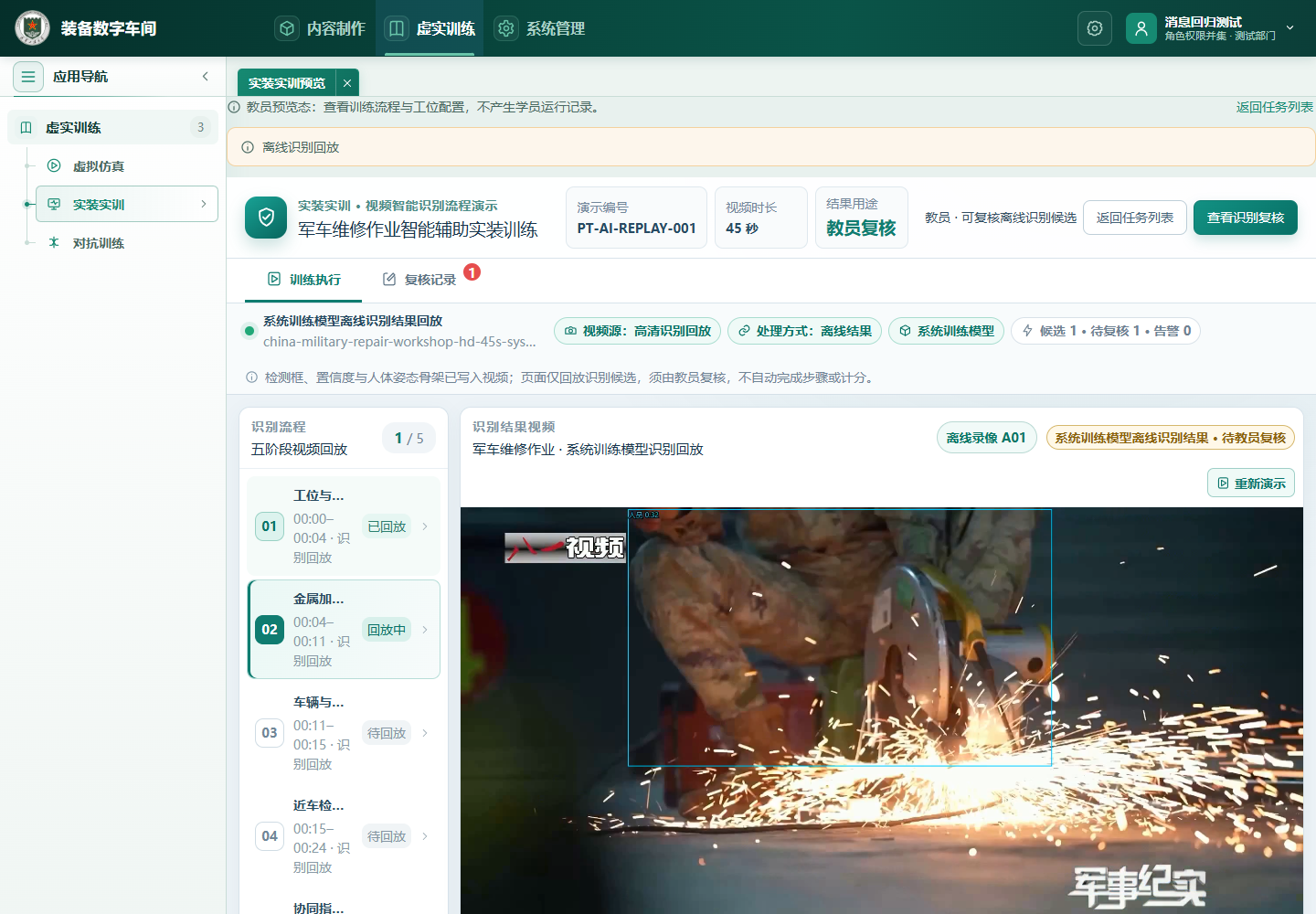
Task: Expand step 04 chevron arrow
Action: click(425, 836)
